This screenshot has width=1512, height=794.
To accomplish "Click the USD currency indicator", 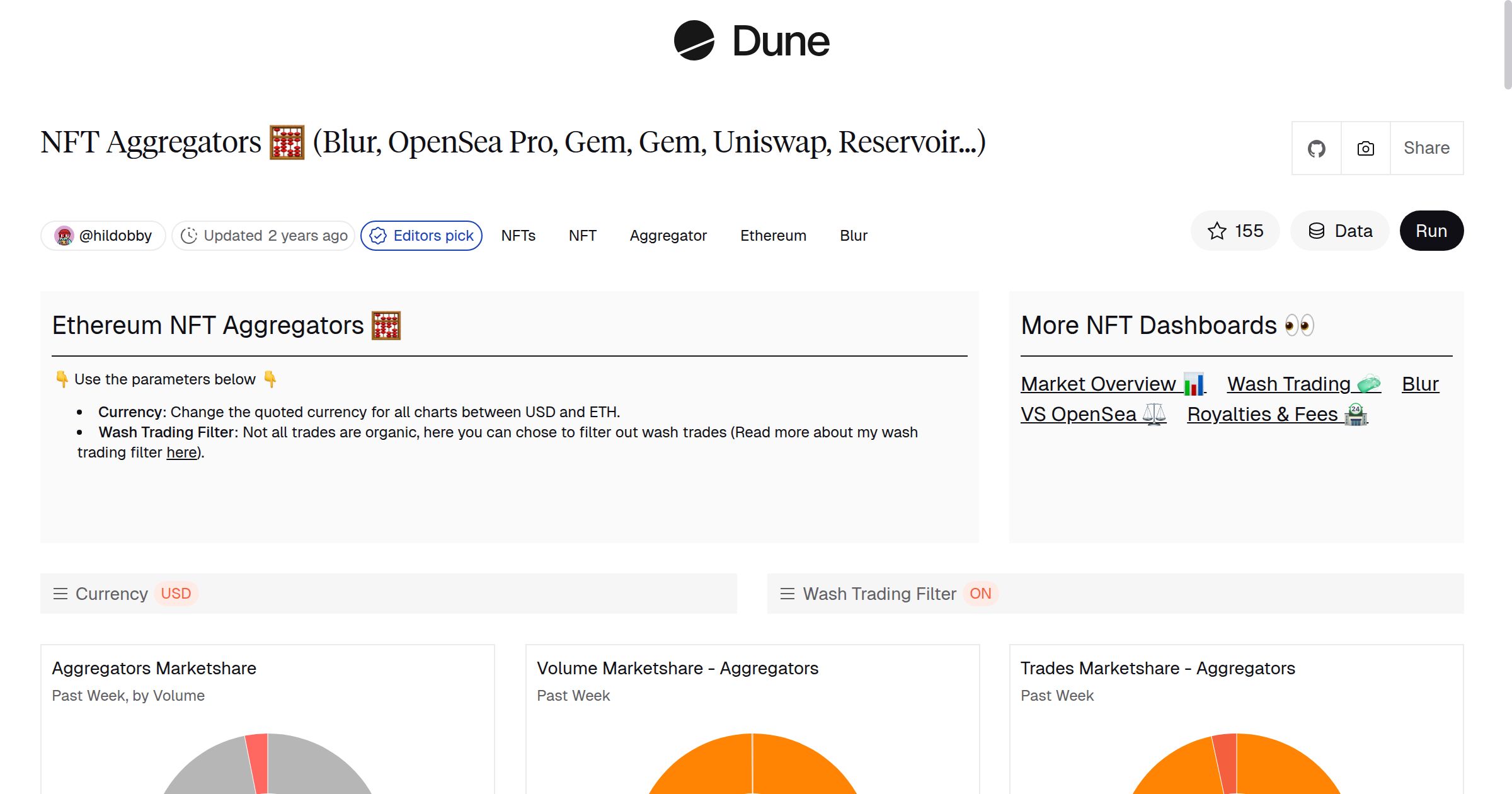I will [176, 593].
